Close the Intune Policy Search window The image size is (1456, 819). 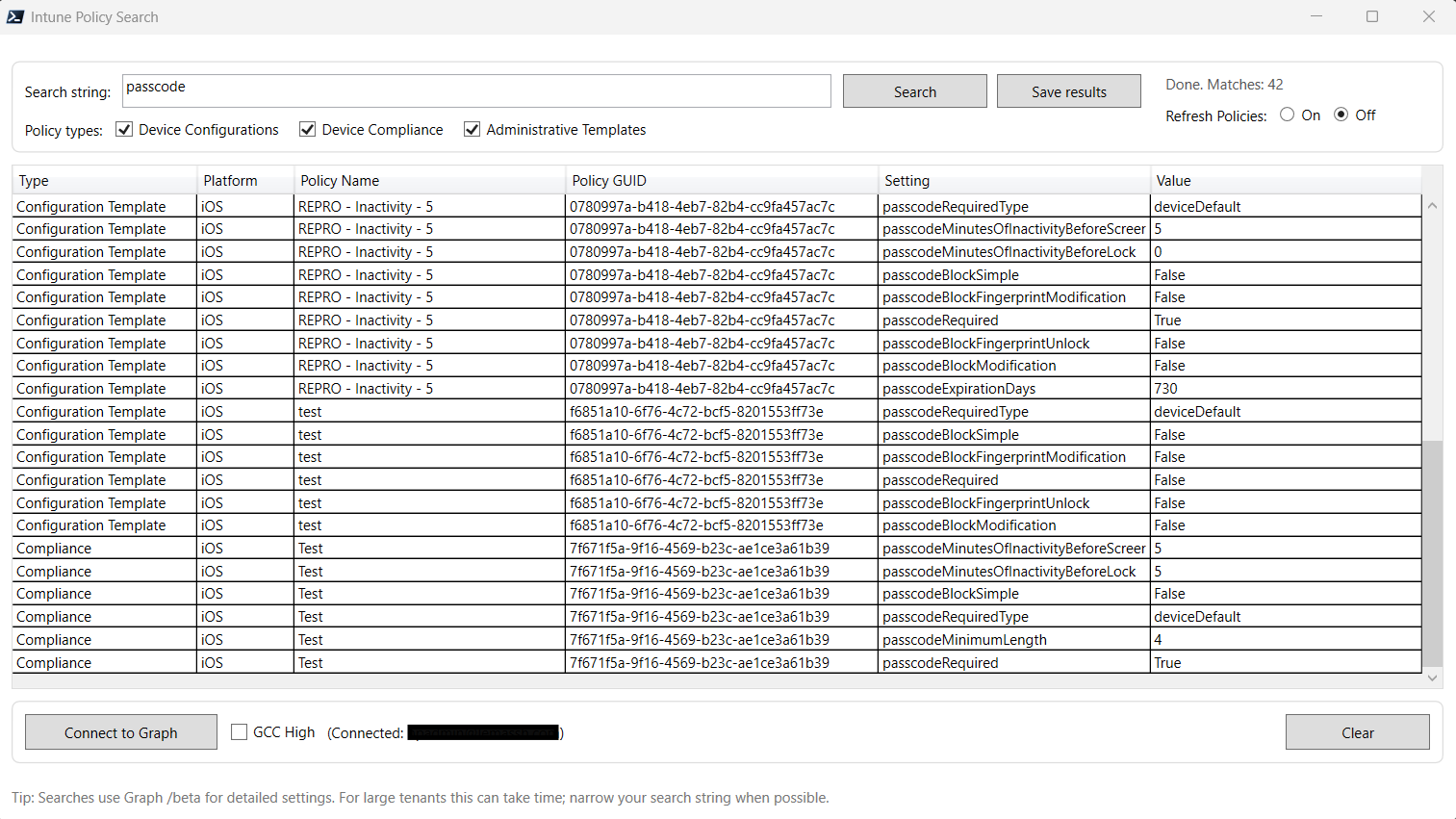[1428, 16]
